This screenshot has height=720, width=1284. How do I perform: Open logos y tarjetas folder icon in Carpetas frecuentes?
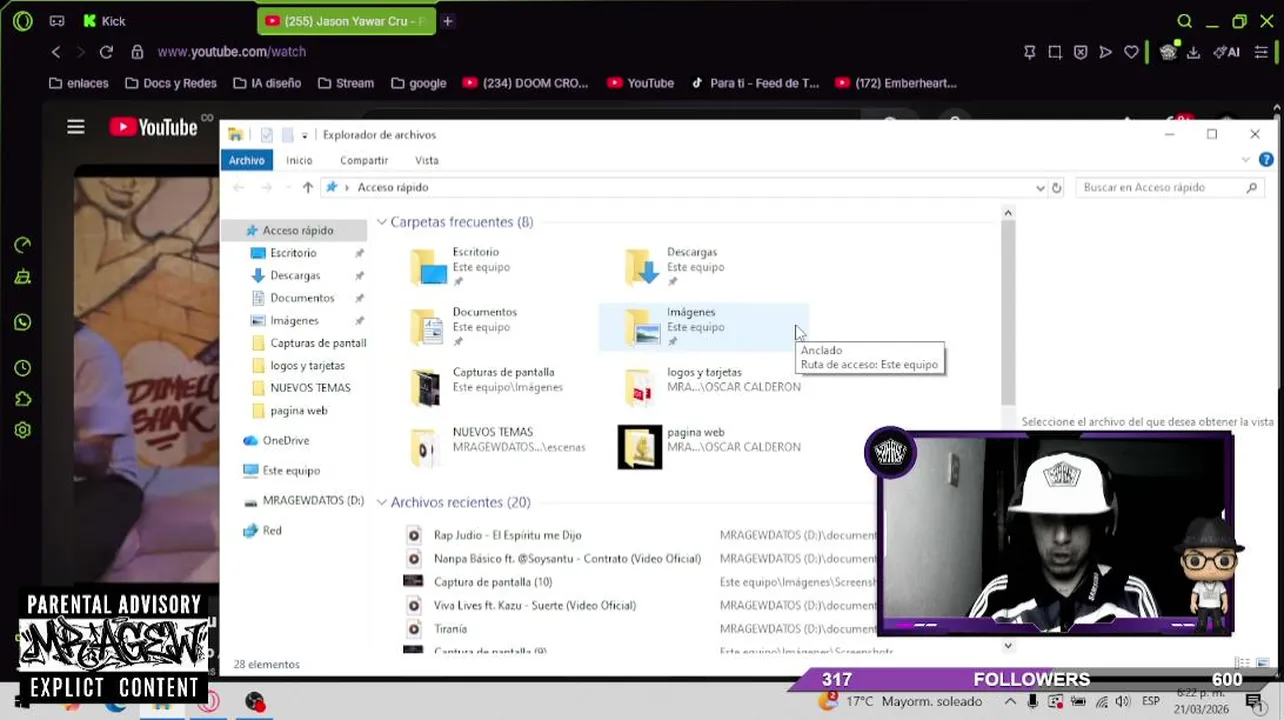tap(641, 387)
